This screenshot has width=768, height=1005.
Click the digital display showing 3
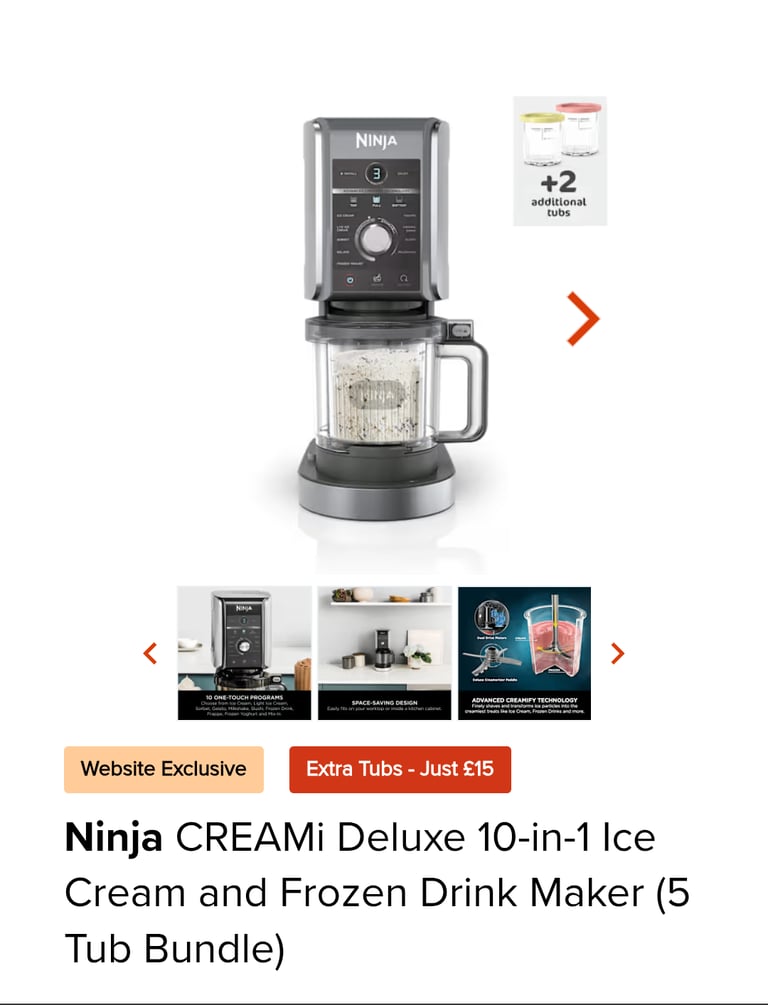tap(376, 174)
